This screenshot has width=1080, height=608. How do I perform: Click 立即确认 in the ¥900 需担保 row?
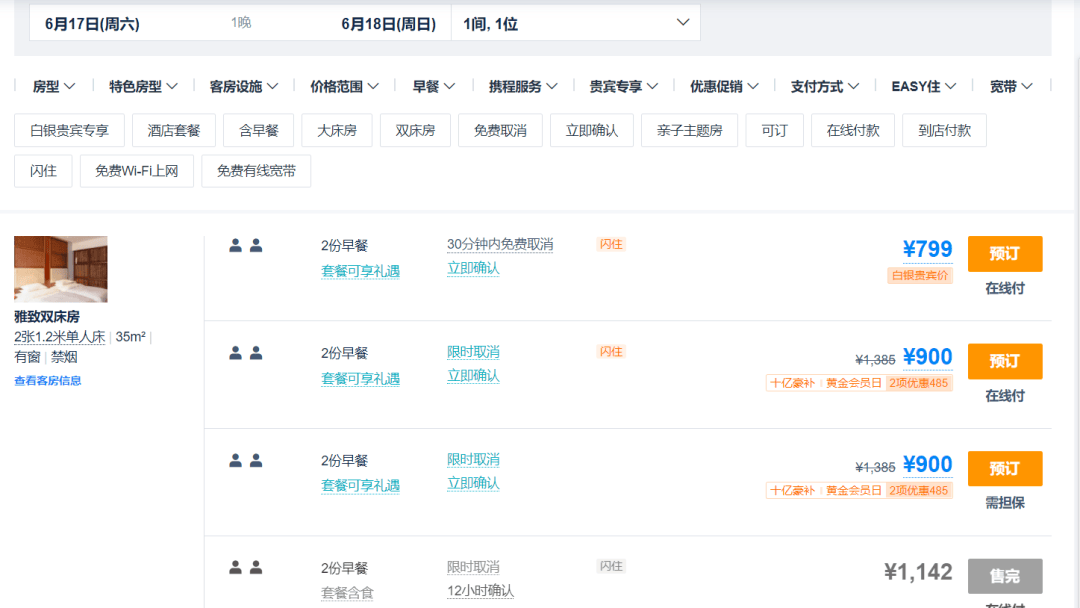473,483
